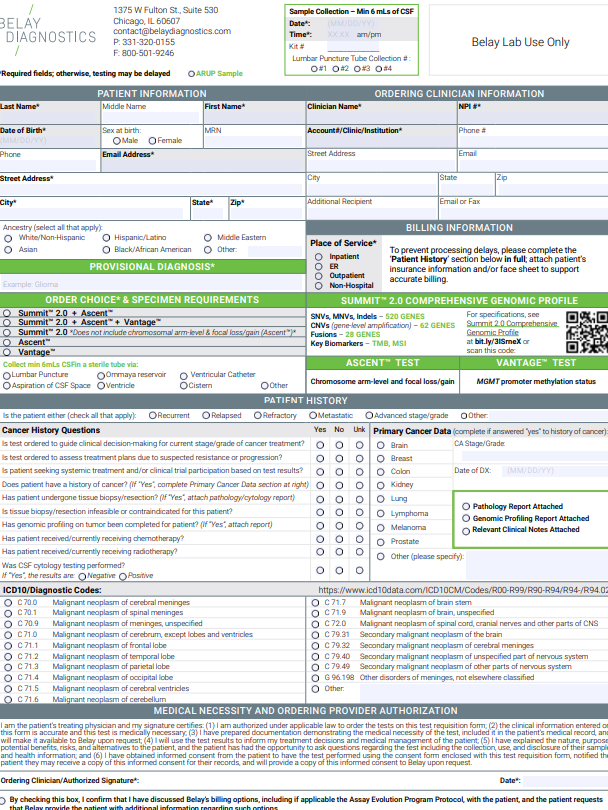The width and height of the screenshot is (608, 810).
Task: Click the Date of Birth field
Action: pos(48,141)
